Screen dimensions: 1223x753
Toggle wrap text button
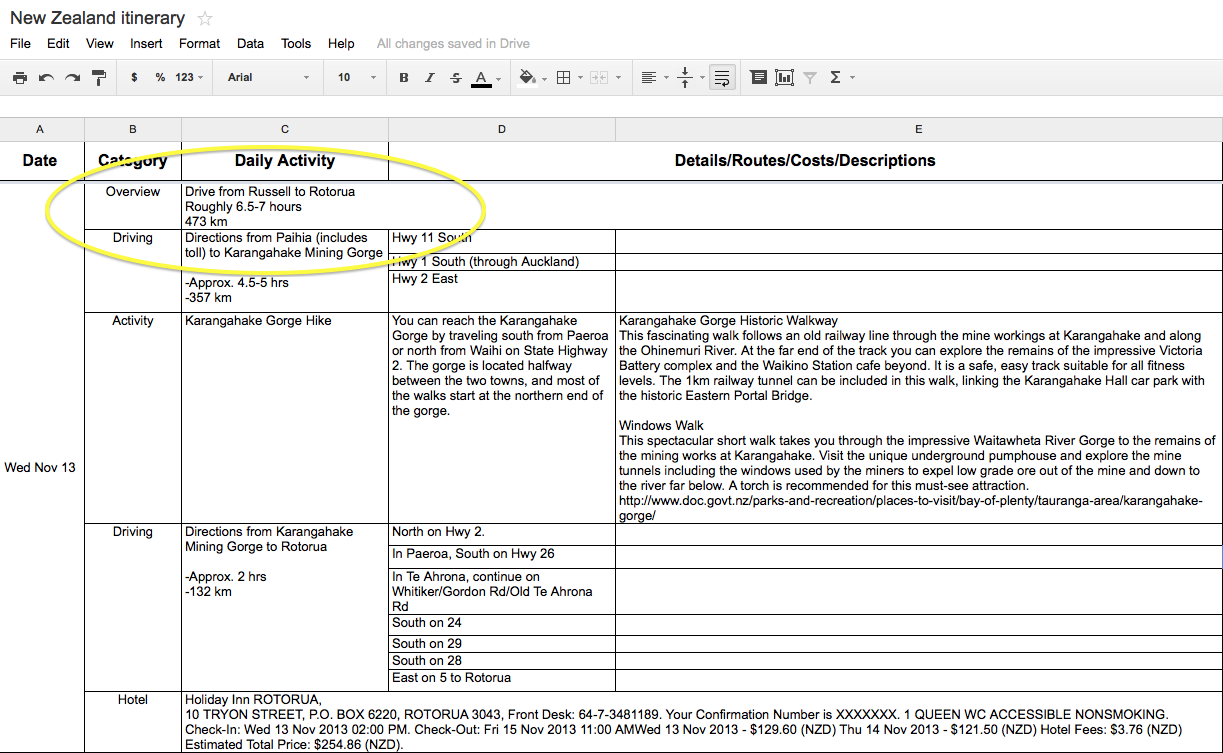click(x=721, y=77)
